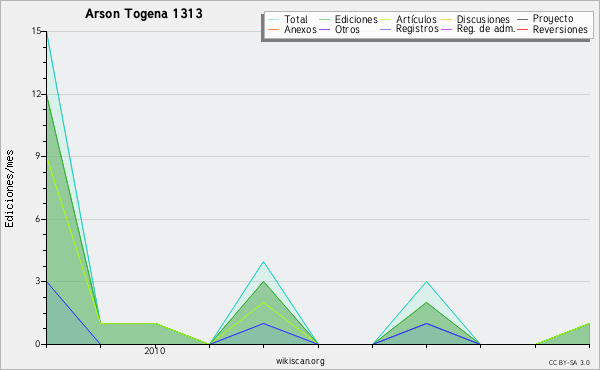Screen dimensions: 600x370
Task: Click the y-axis value 15
Action: point(36,31)
